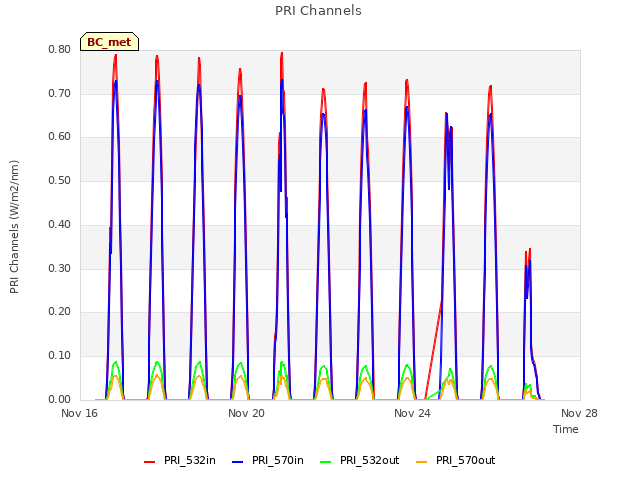The width and height of the screenshot is (640, 480).
Task: Select the green PRI_532out legend swatch
Action: (x=326, y=462)
